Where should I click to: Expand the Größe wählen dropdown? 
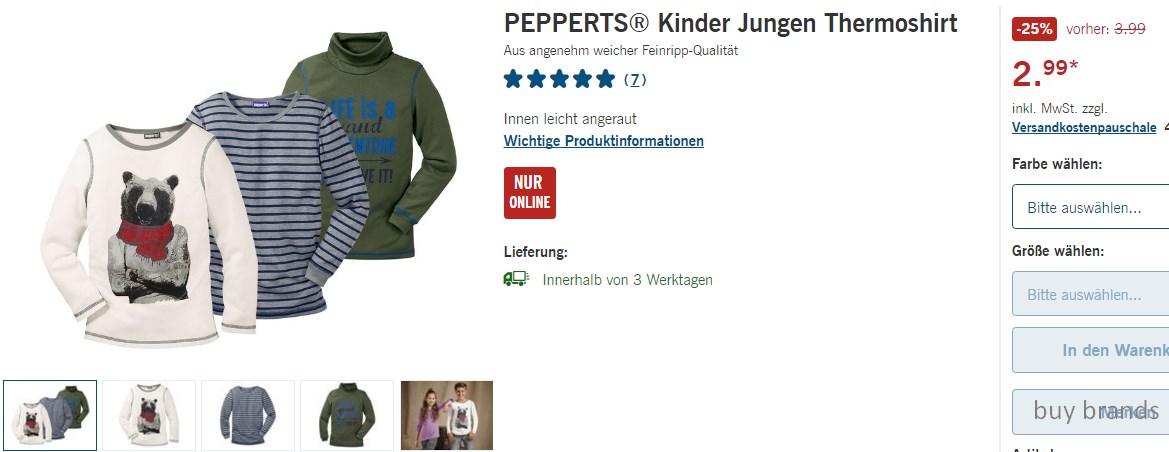pyautogui.click(x=1091, y=294)
